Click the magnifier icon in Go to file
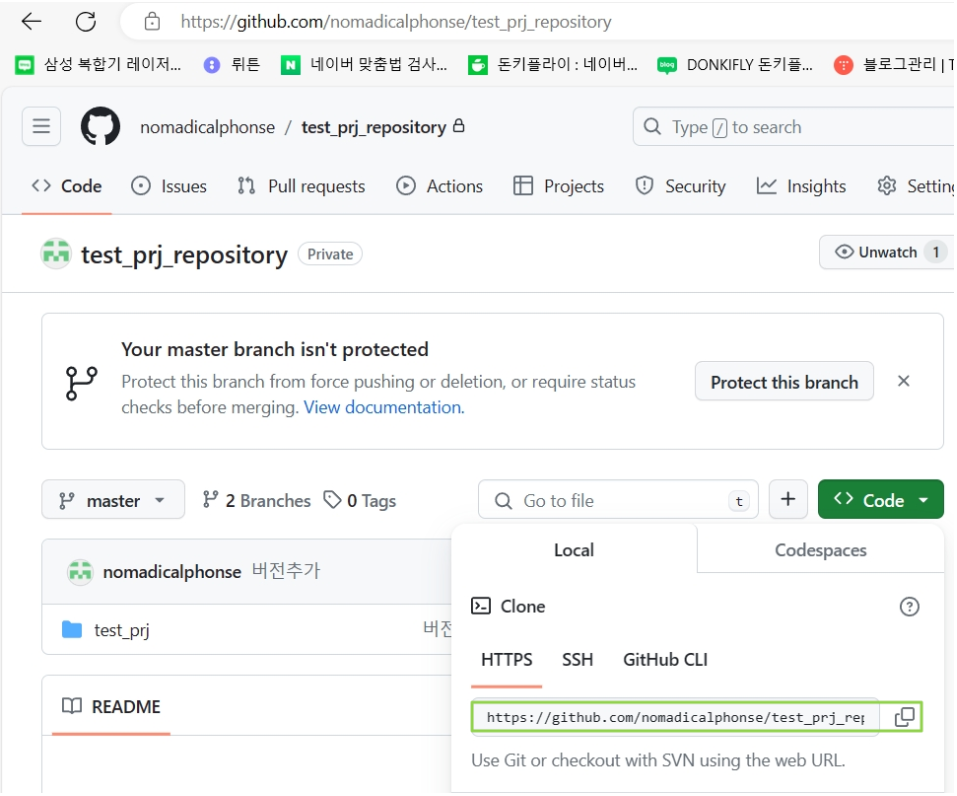Image resolution: width=957 pixels, height=796 pixels. [x=503, y=501]
